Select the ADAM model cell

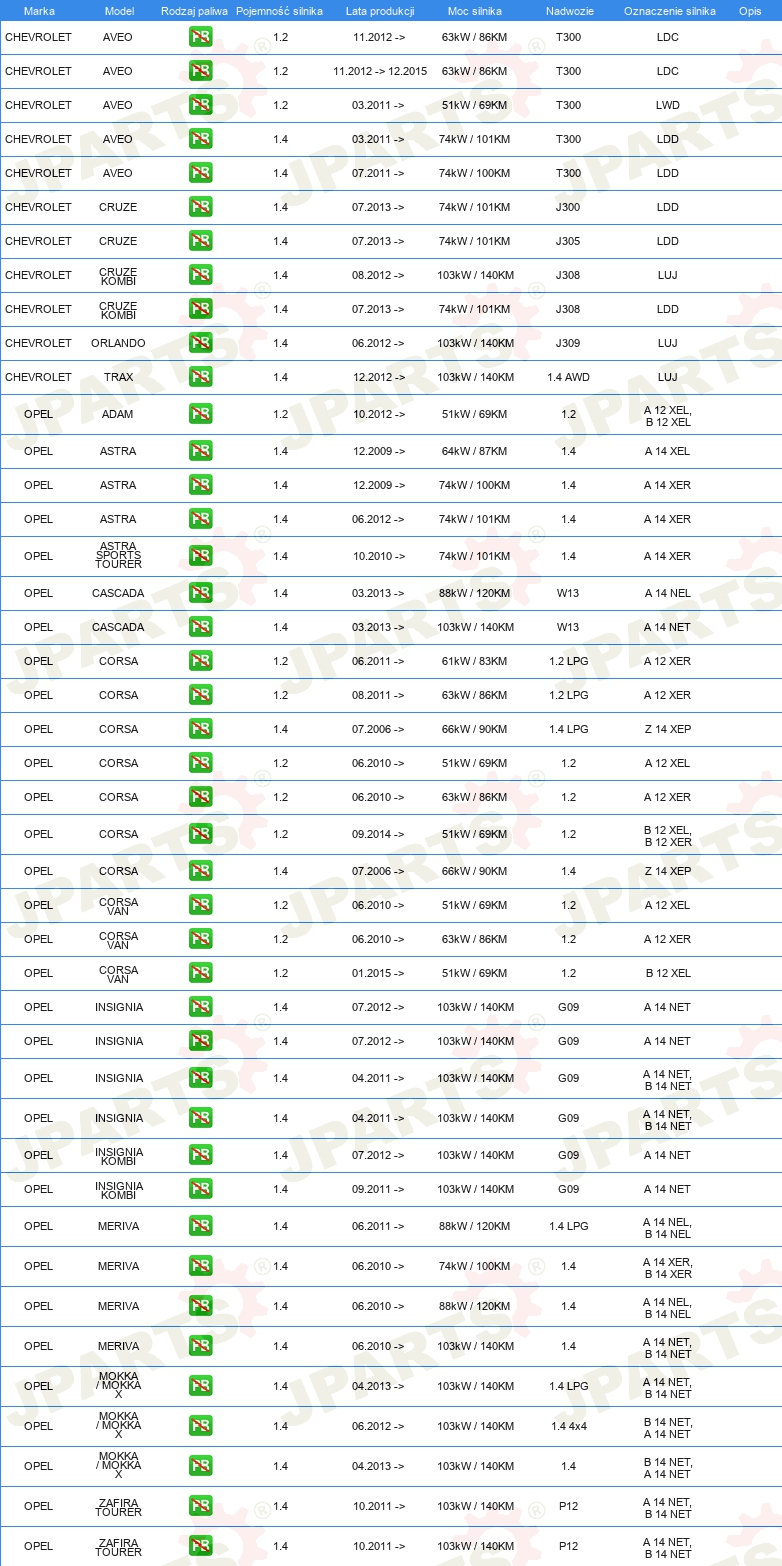pos(117,414)
